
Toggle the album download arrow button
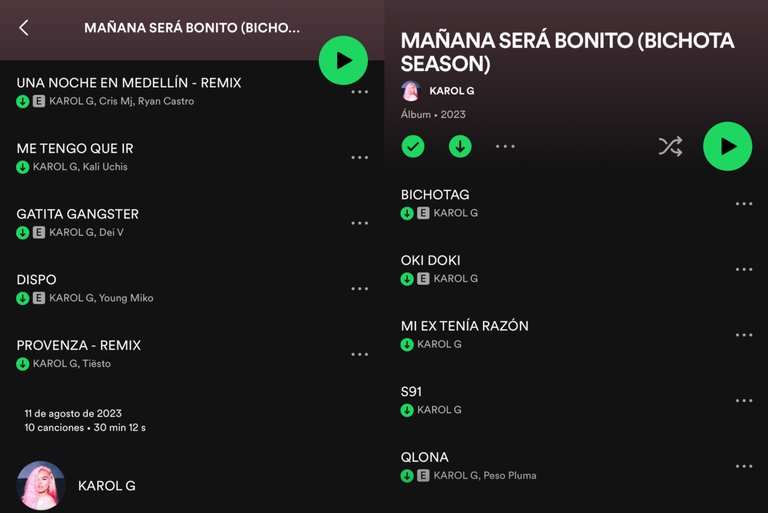pyautogui.click(x=460, y=147)
